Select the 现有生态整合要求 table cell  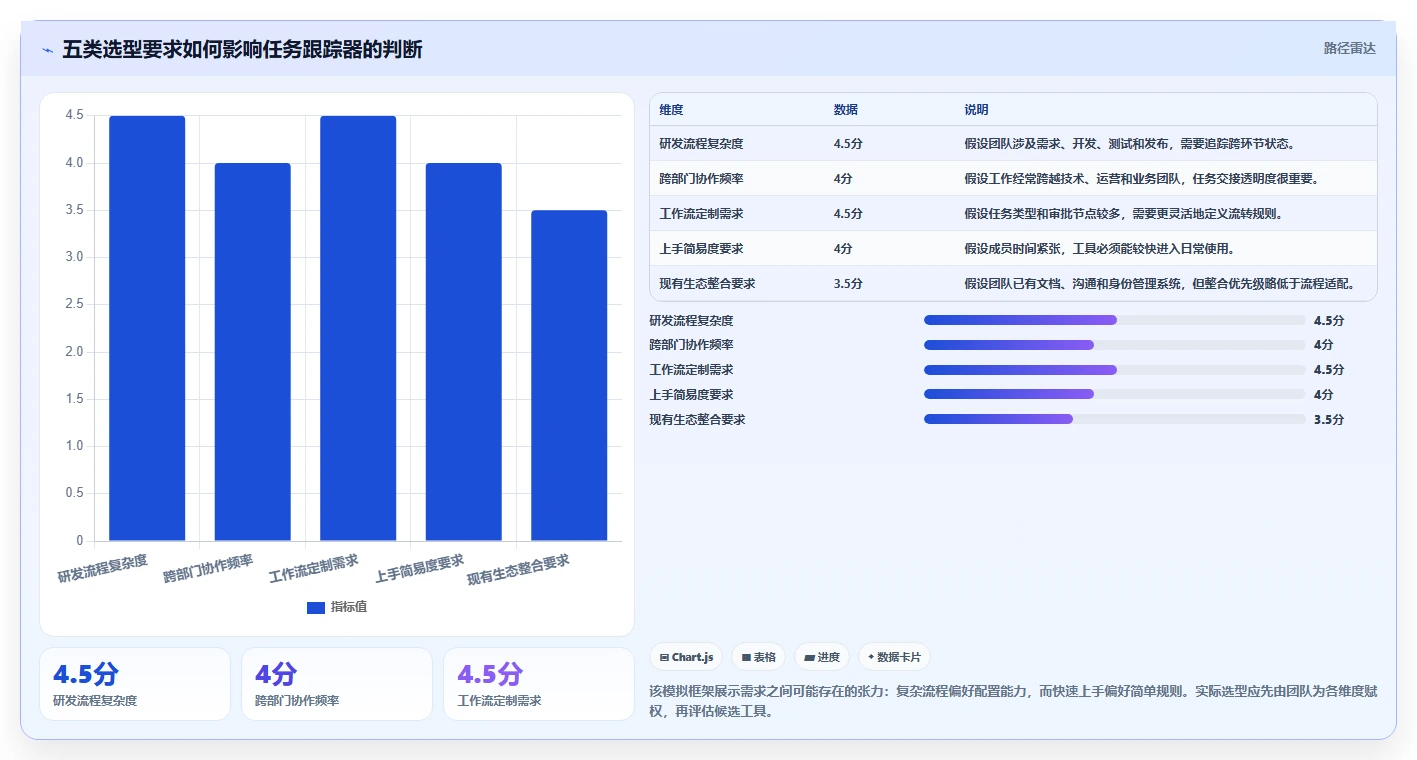[x=707, y=284]
